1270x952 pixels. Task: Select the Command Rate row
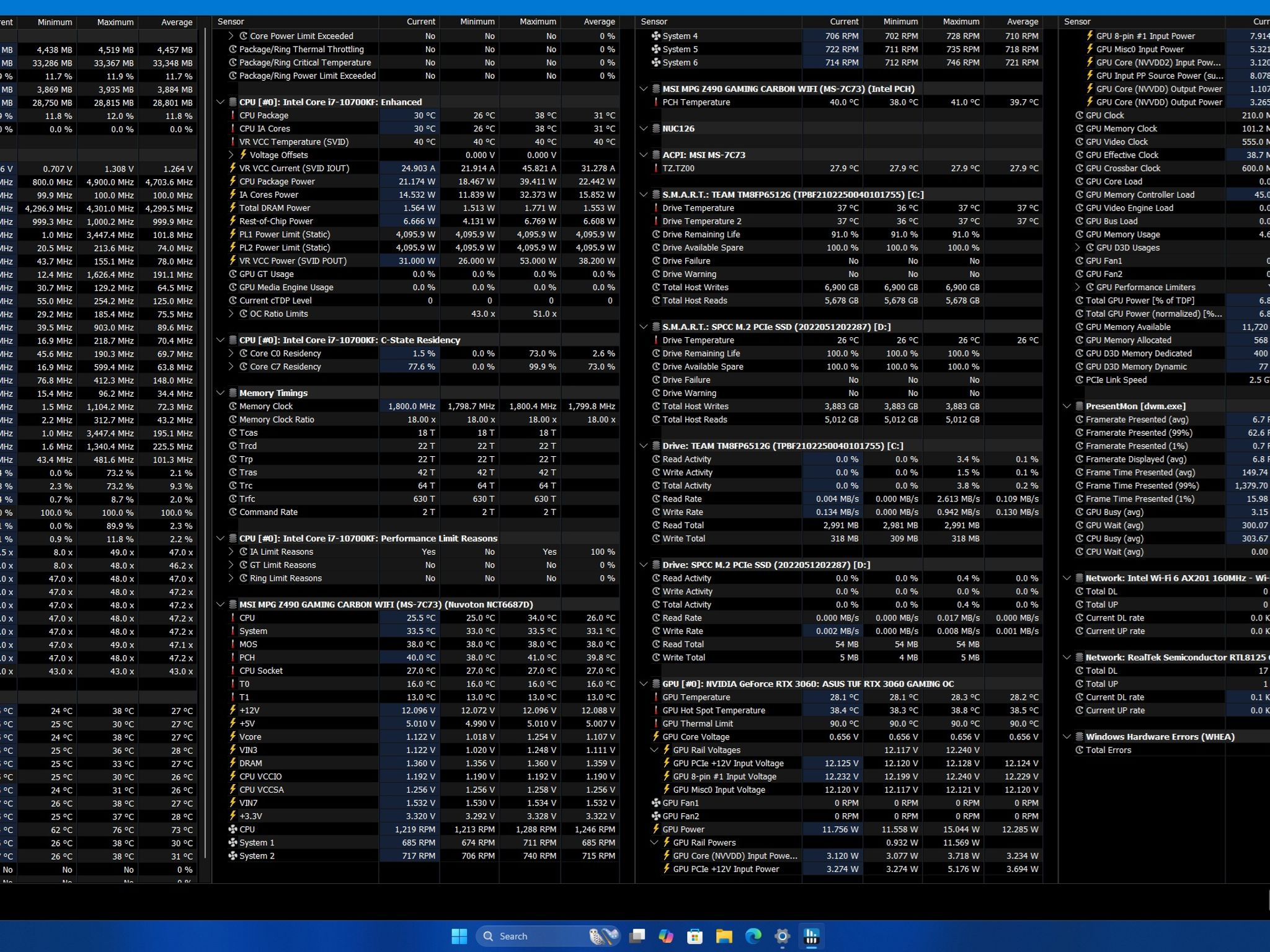(417, 512)
